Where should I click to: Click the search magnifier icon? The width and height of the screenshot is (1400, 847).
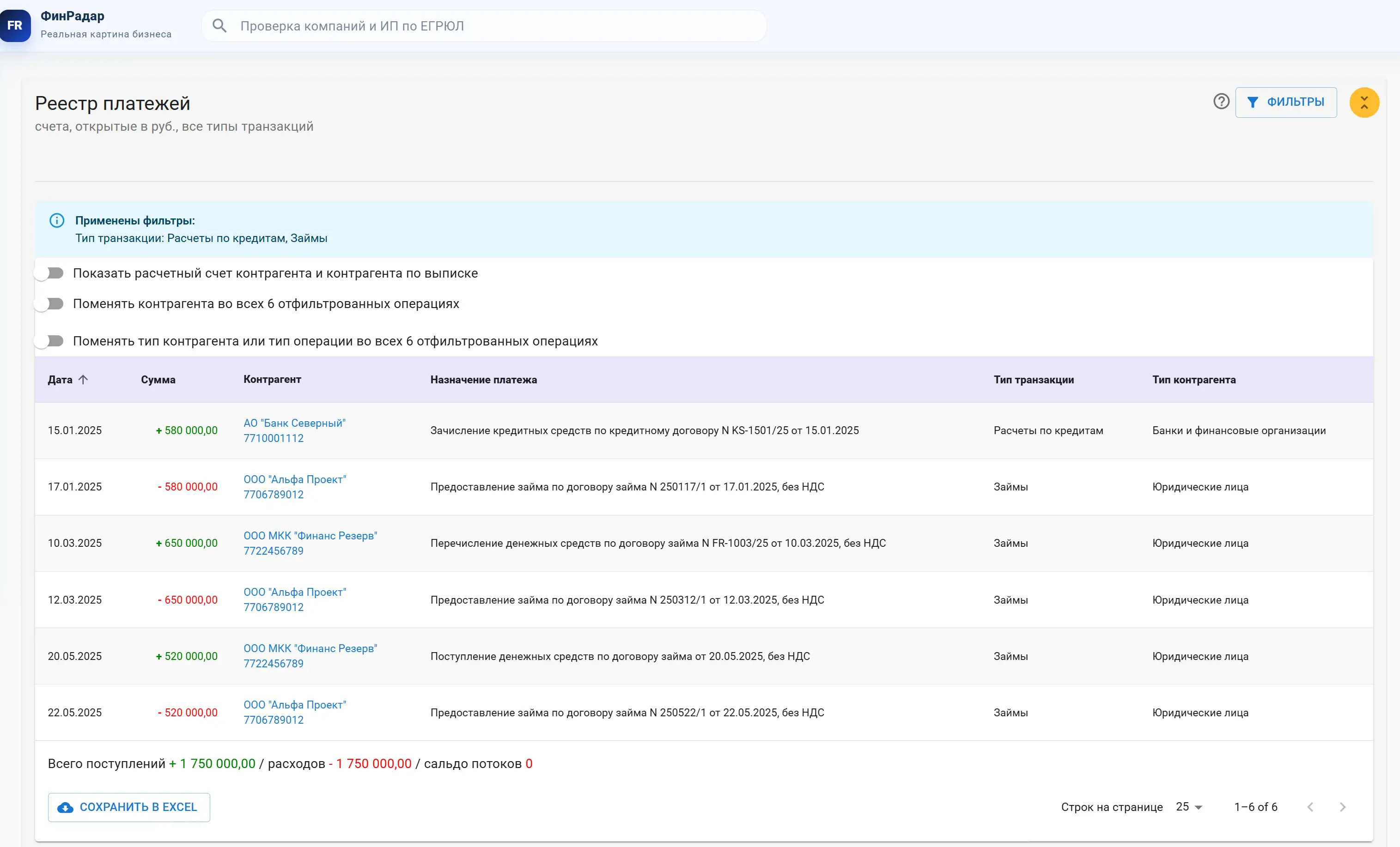219,25
